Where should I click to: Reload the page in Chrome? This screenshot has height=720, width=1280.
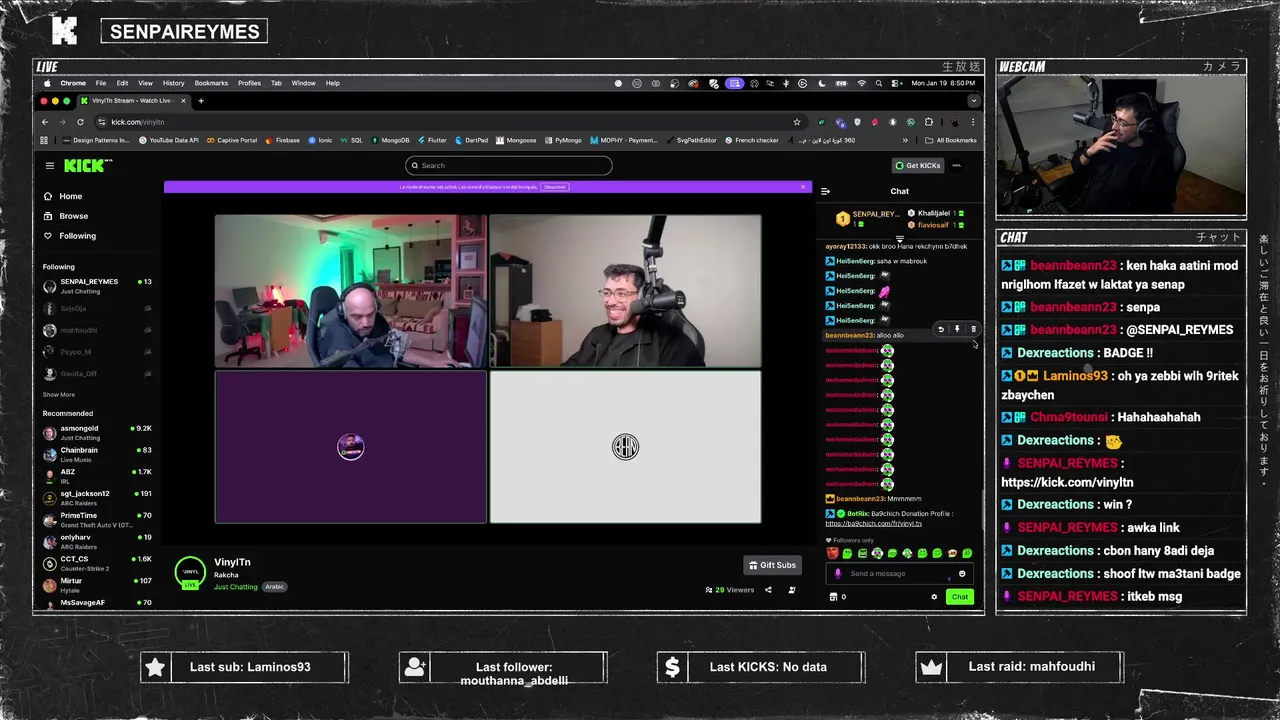tap(80, 122)
